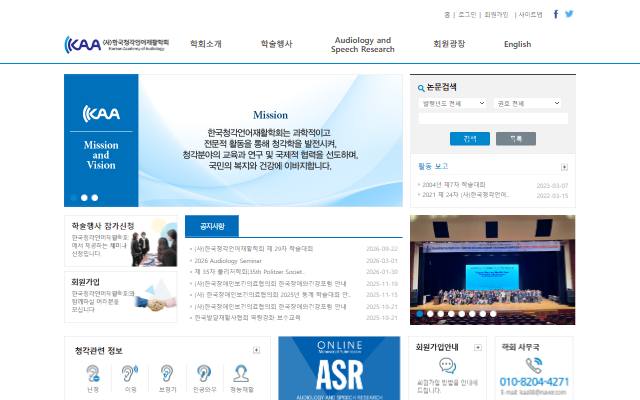640x400 pixels.
Task: Click the phone number 010-8204-4271
Action: (534, 382)
